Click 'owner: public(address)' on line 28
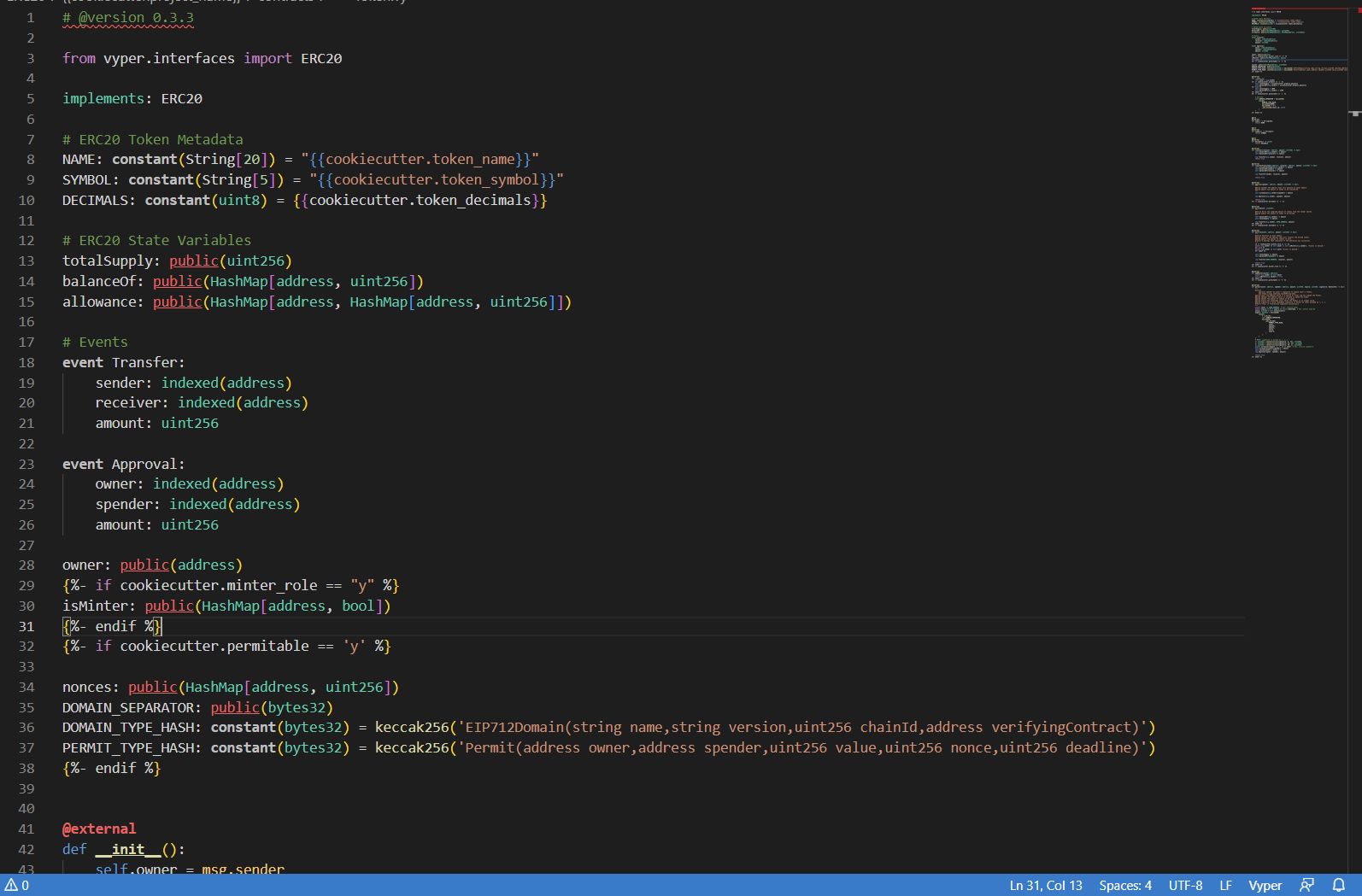The height and width of the screenshot is (896, 1362). [x=152, y=565]
